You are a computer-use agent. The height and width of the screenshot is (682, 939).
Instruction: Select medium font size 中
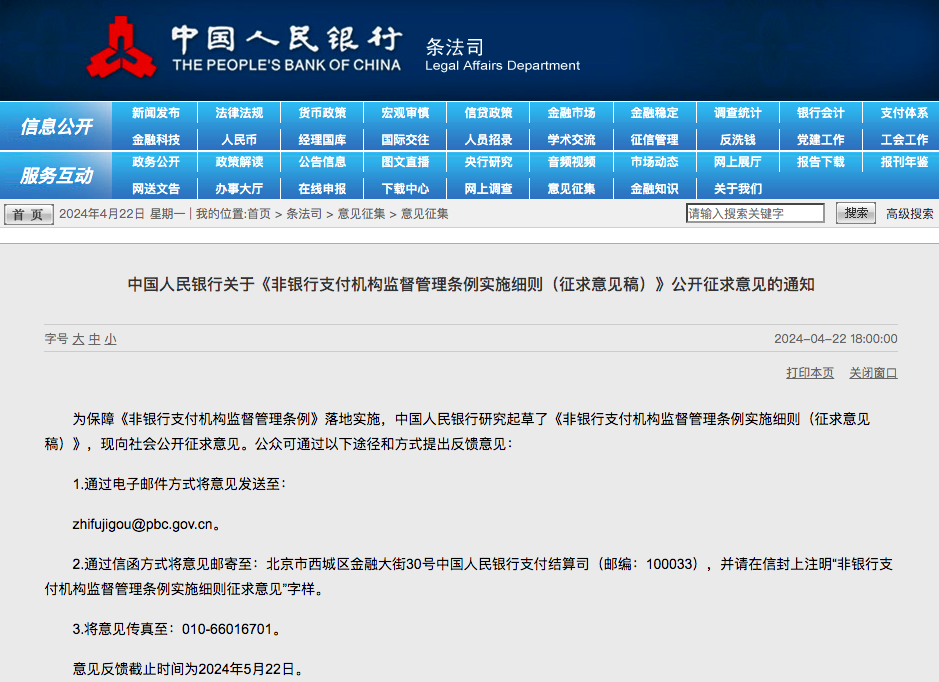[94, 339]
